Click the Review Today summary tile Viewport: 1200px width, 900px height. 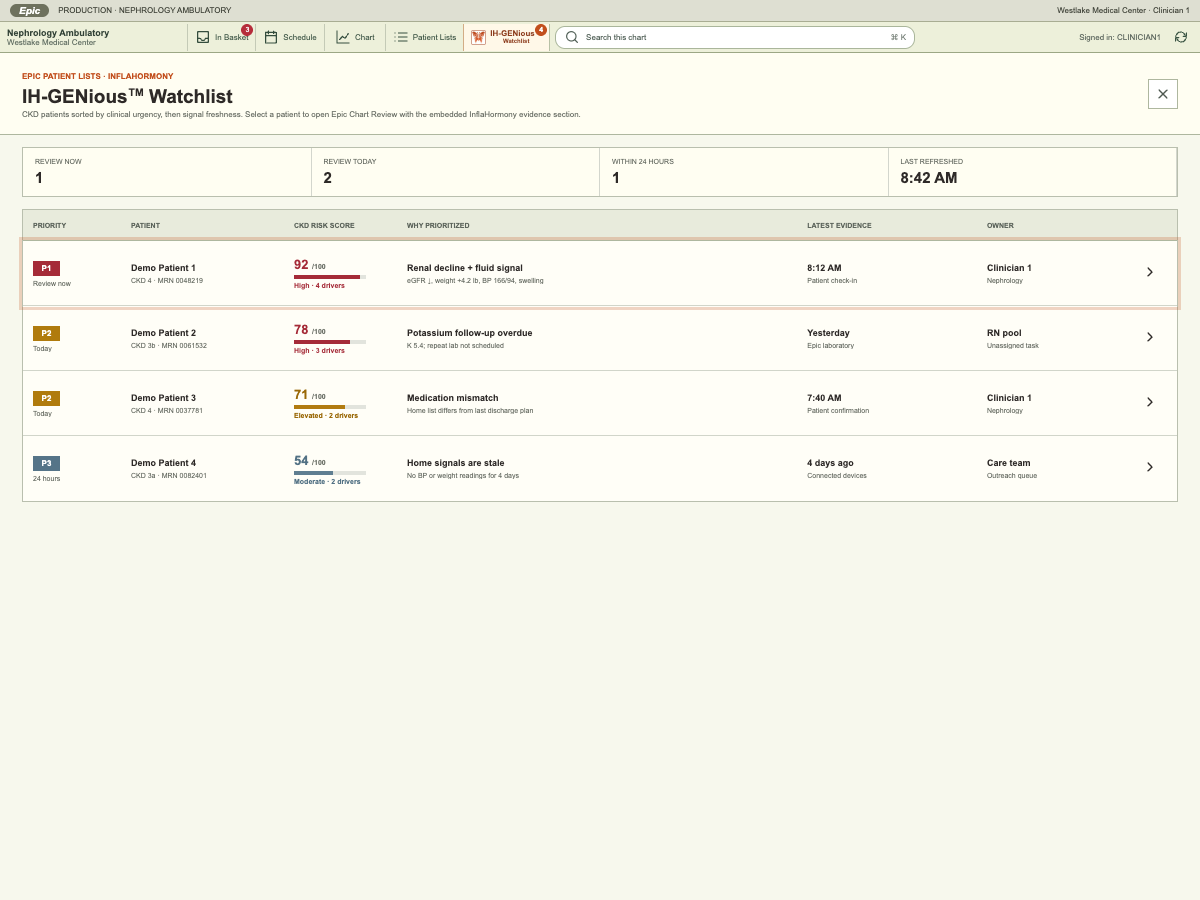(455, 172)
